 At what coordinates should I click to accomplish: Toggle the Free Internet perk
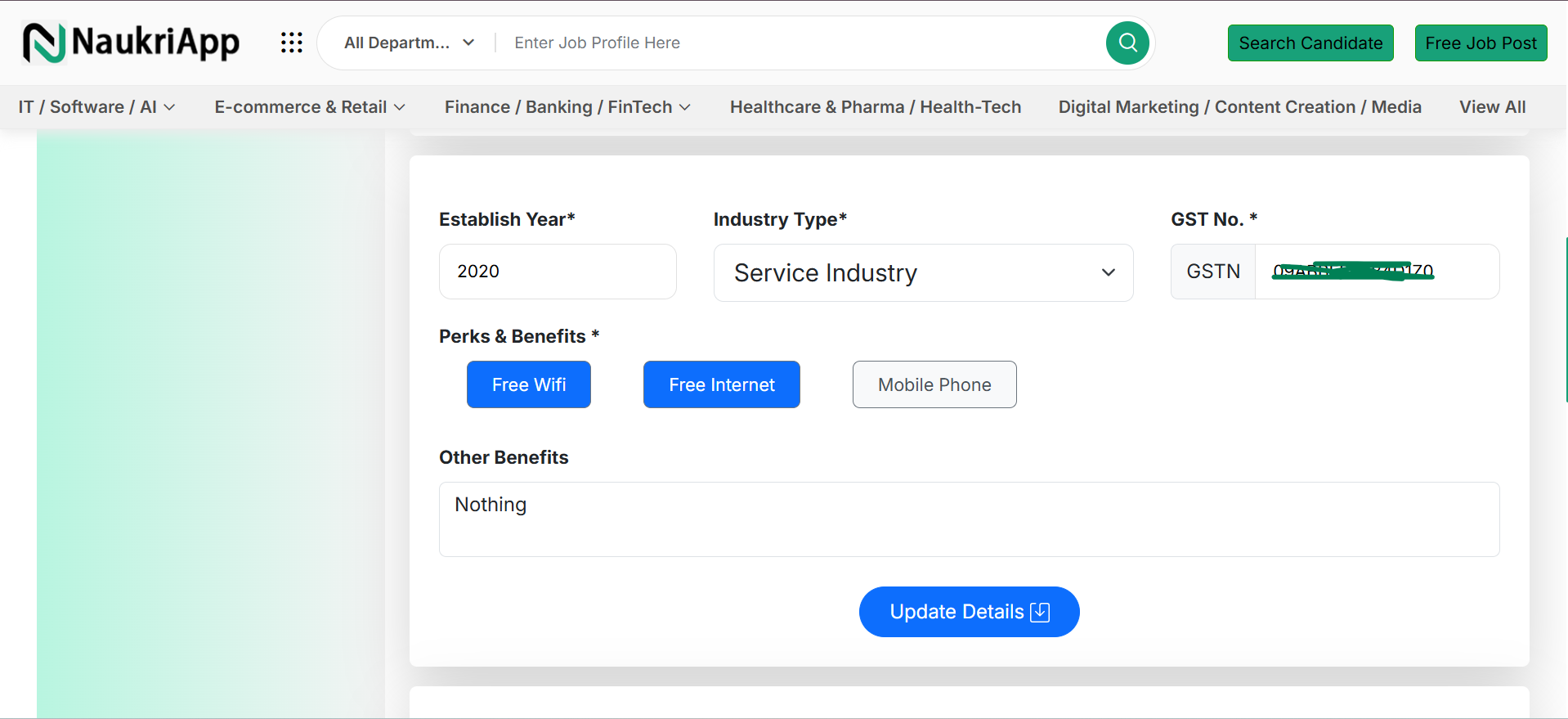[x=721, y=384]
